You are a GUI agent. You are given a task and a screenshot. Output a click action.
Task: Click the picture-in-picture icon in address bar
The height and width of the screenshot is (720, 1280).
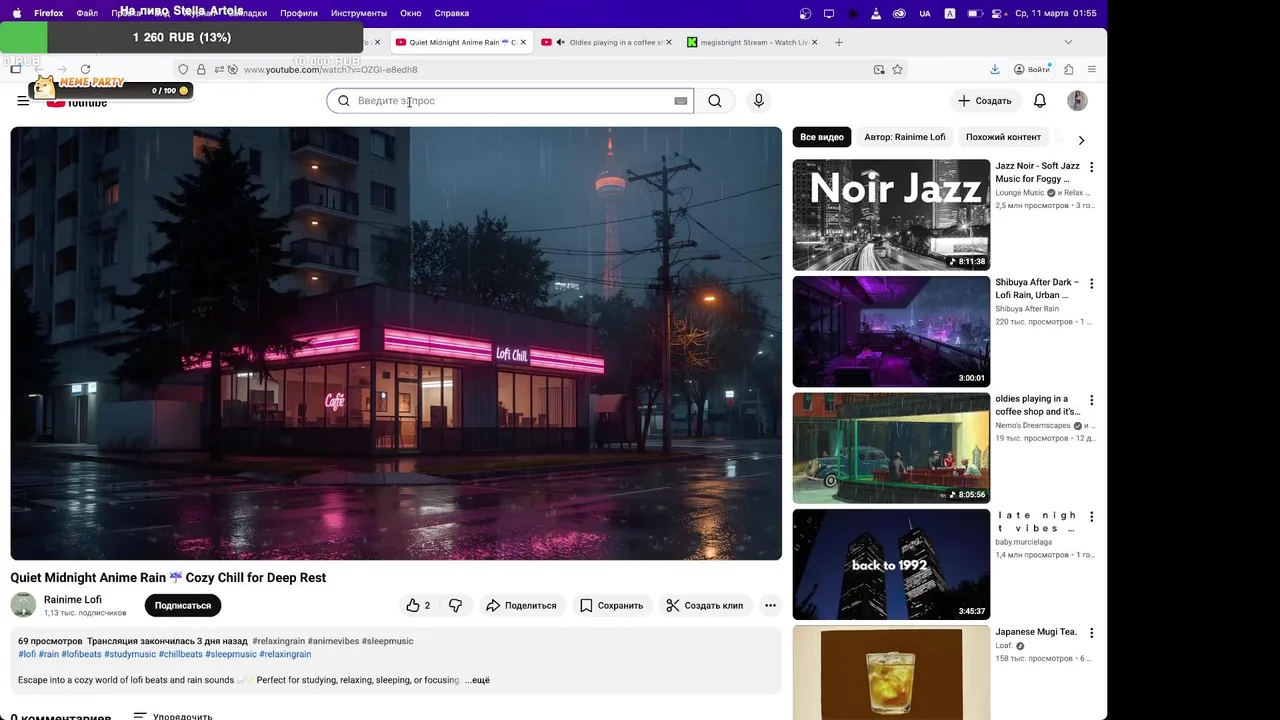879,69
